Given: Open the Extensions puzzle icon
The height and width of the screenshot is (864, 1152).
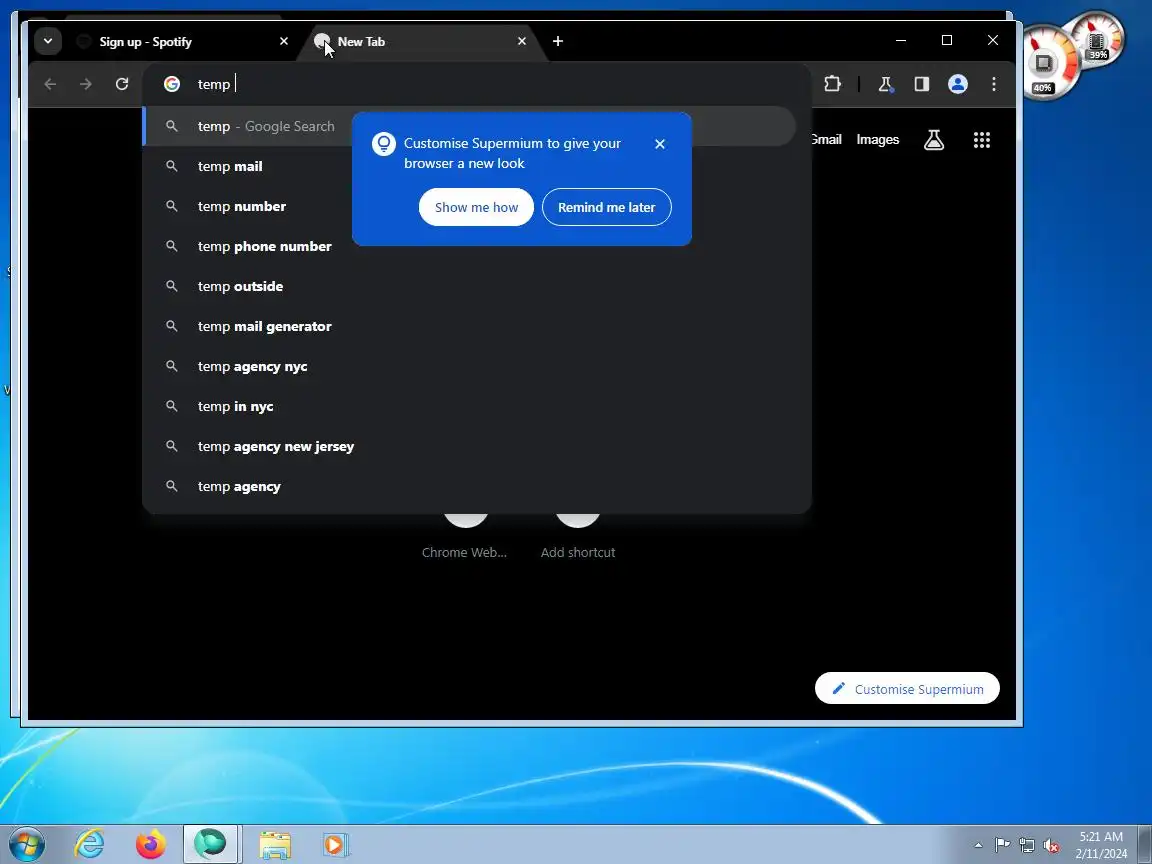Looking at the screenshot, I should [832, 84].
